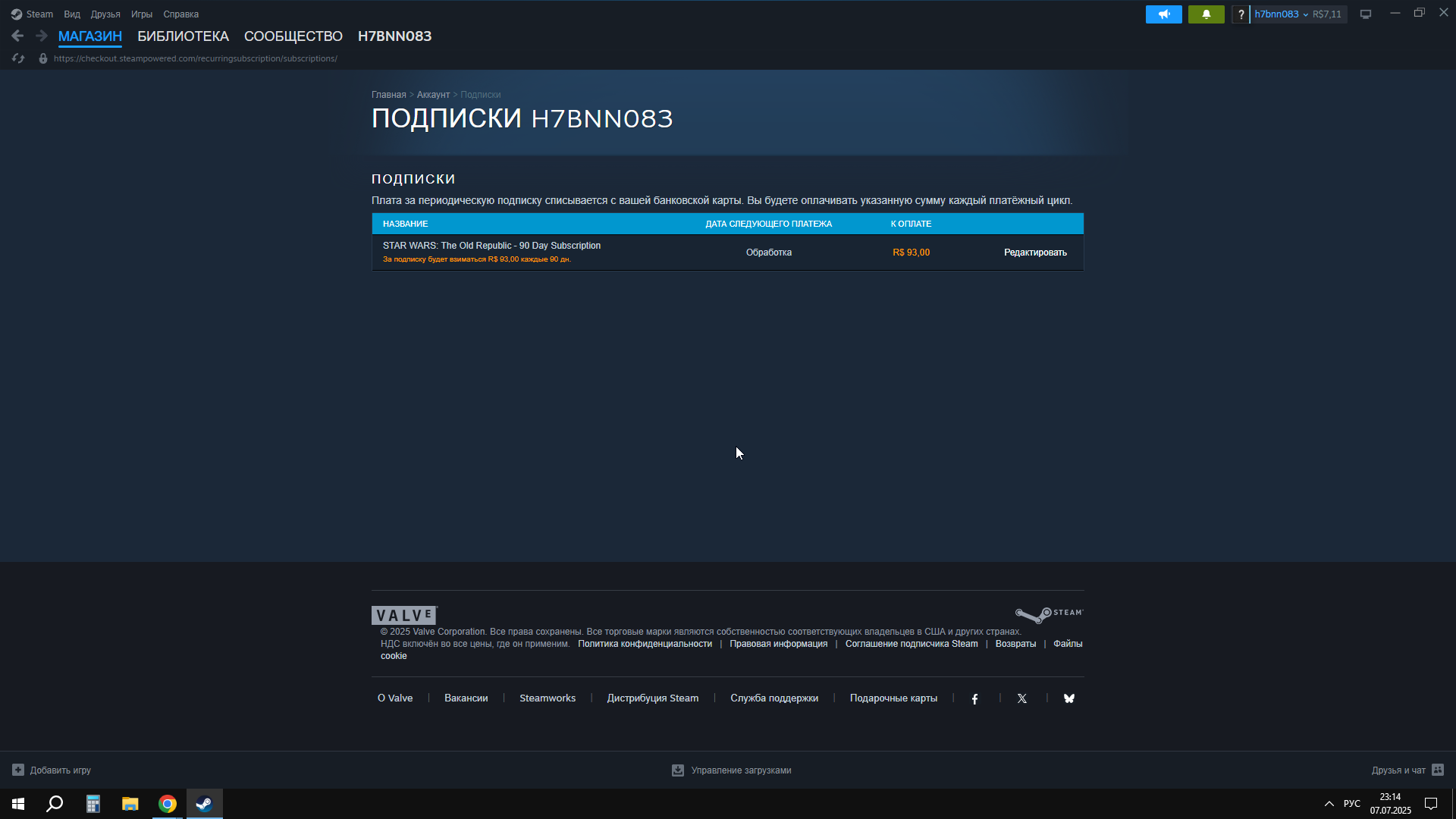Click the Steam logo in the footer
Image resolution: width=1456 pixels, height=819 pixels.
(x=1050, y=614)
